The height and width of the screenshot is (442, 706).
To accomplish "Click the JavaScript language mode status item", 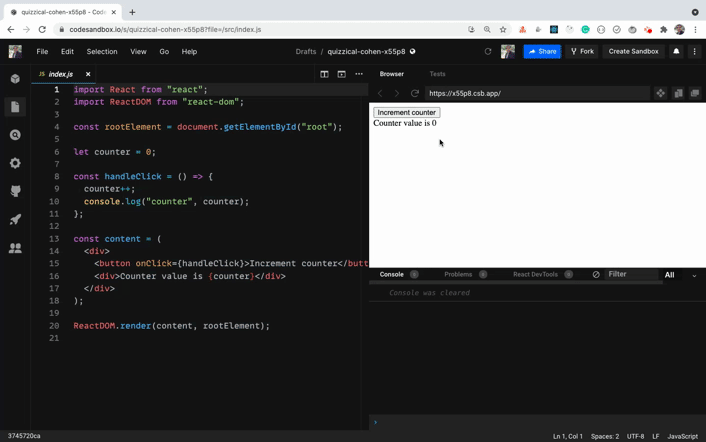I will (683, 436).
